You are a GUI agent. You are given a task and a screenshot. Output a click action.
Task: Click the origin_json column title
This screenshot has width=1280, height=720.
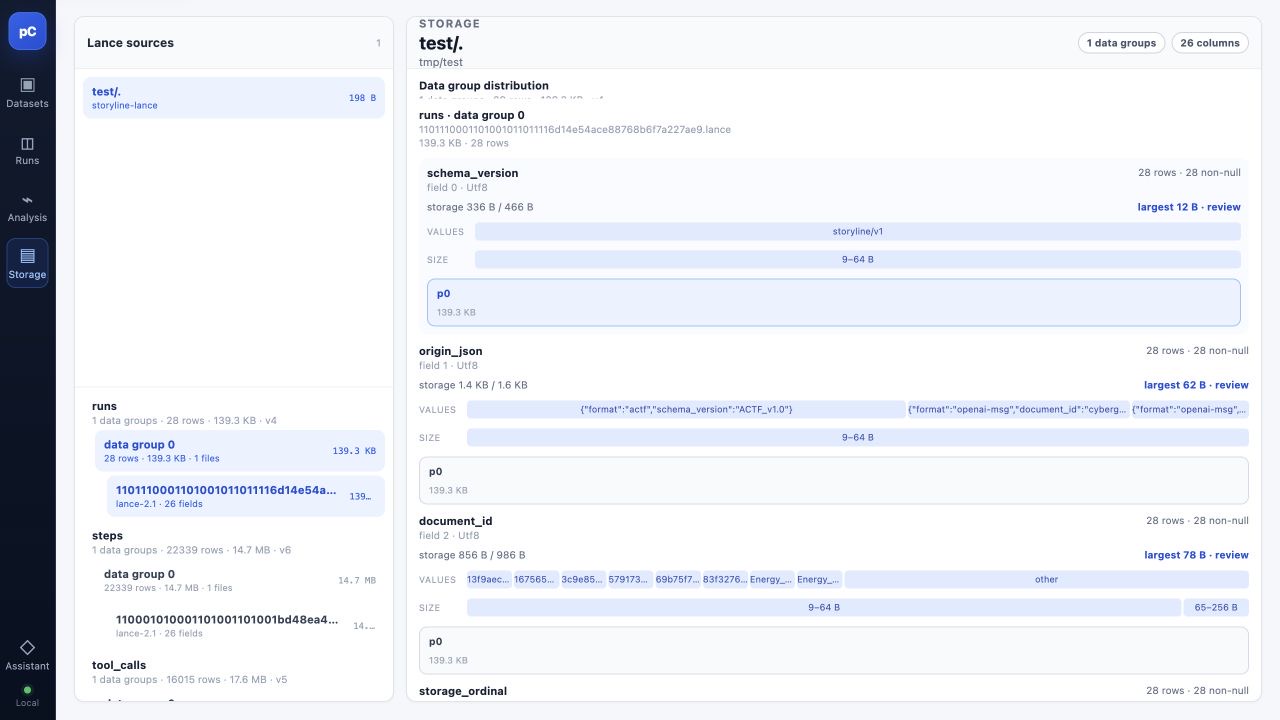coord(451,351)
